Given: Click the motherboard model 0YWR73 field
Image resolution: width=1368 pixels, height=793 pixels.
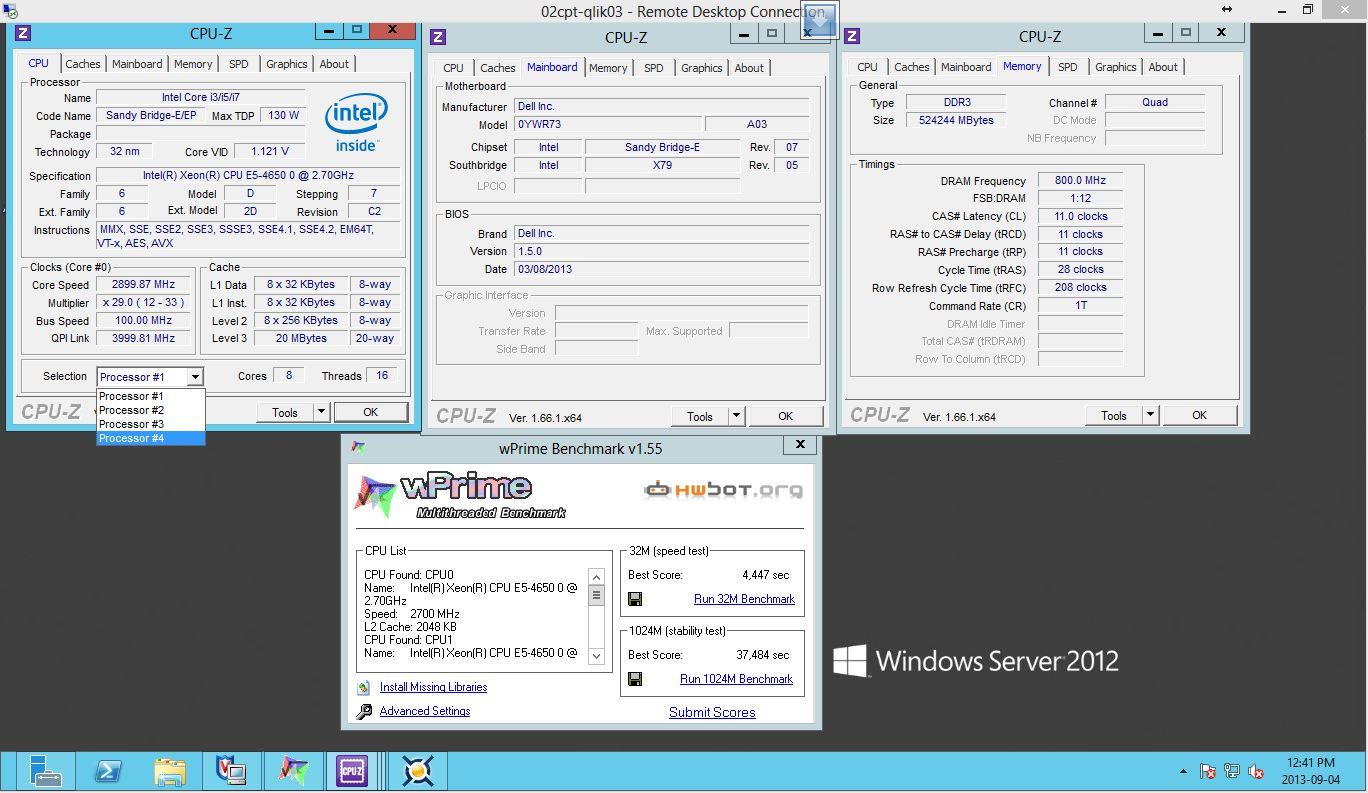Looking at the screenshot, I should tap(608, 125).
